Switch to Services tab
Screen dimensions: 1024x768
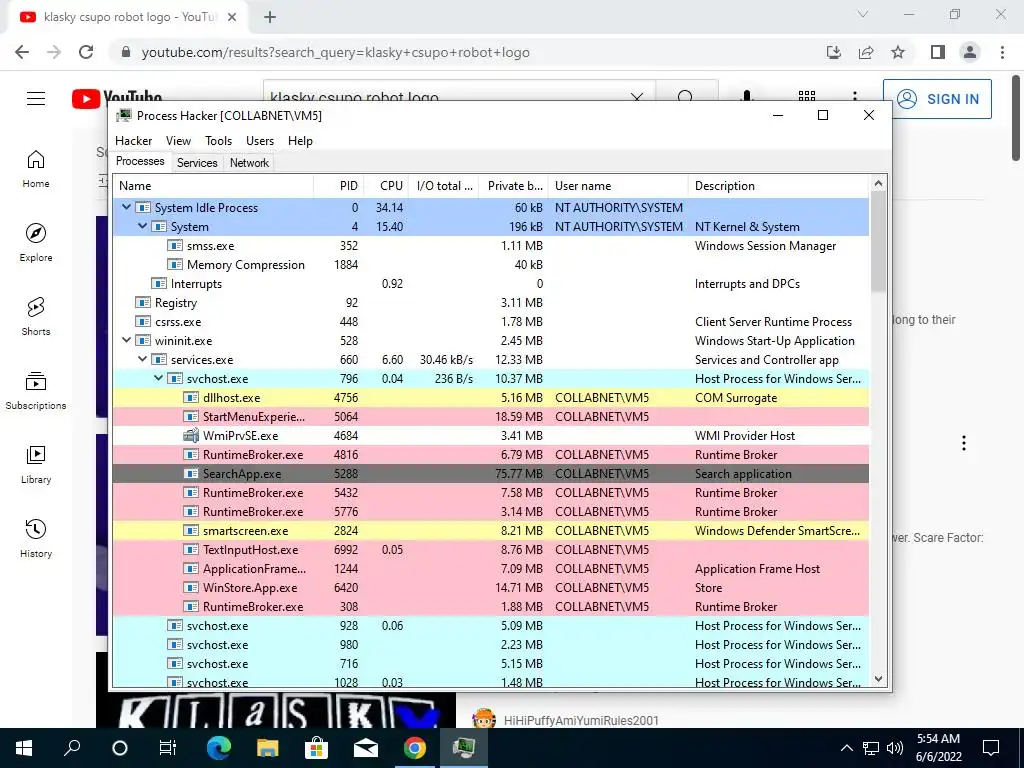(x=197, y=163)
